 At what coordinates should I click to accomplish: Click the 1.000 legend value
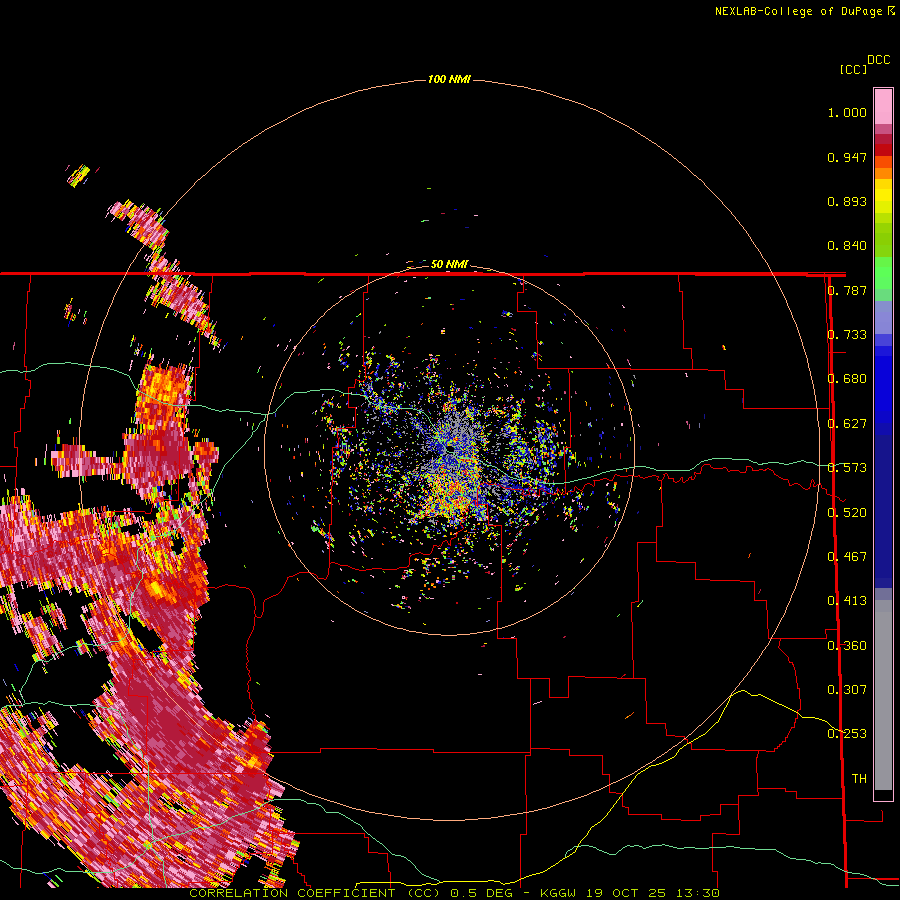coord(847,112)
